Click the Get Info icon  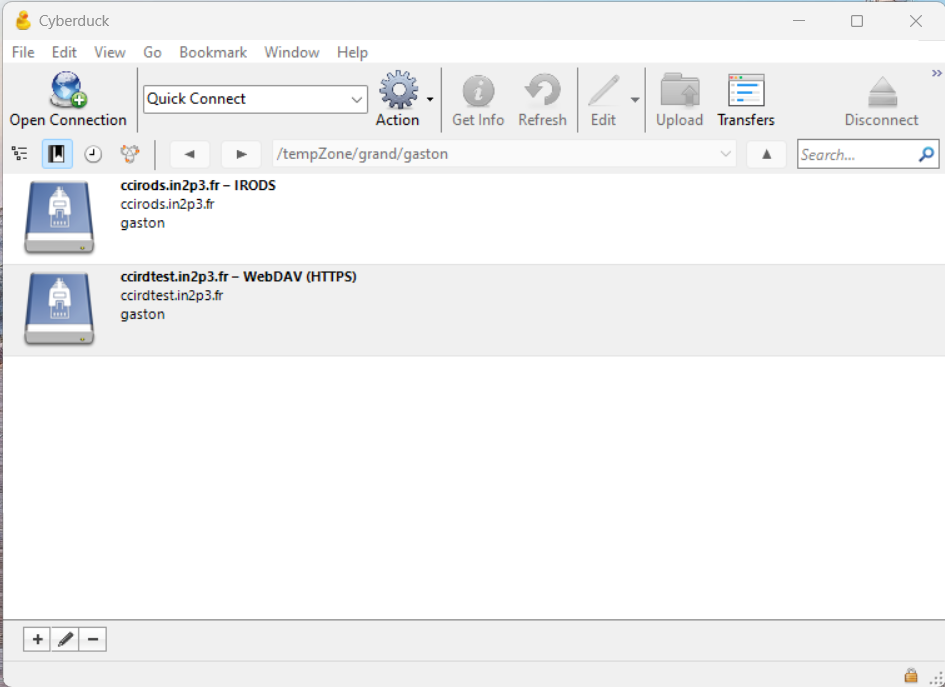(x=478, y=91)
